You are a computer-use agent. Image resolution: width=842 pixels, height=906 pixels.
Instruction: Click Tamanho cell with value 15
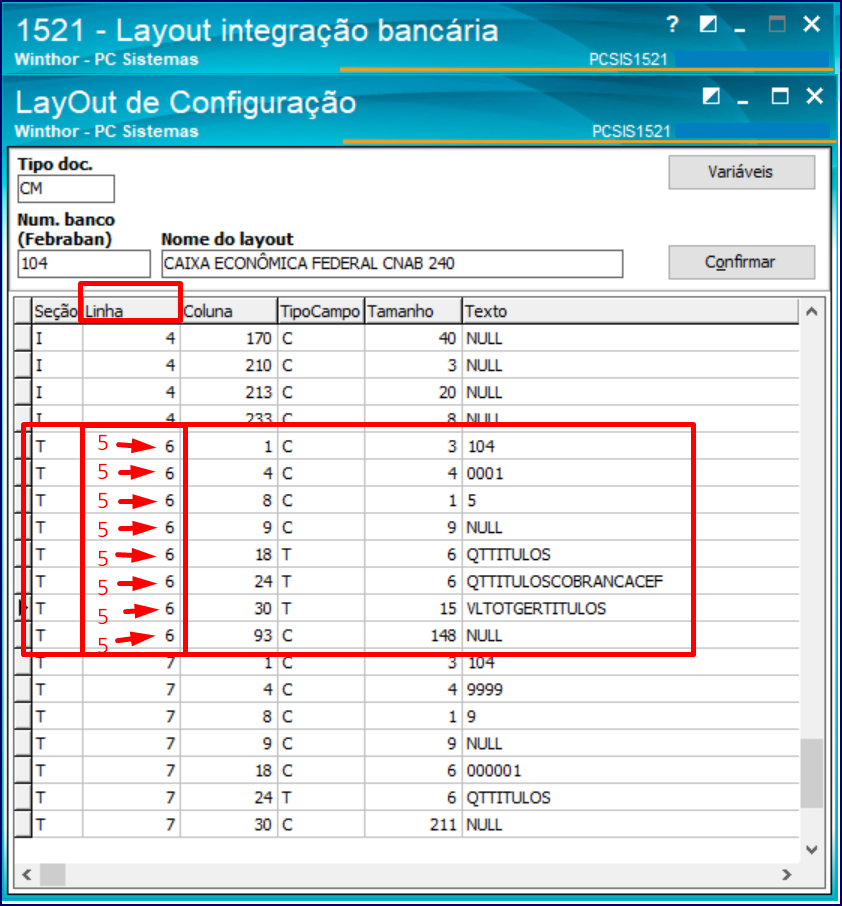point(413,608)
